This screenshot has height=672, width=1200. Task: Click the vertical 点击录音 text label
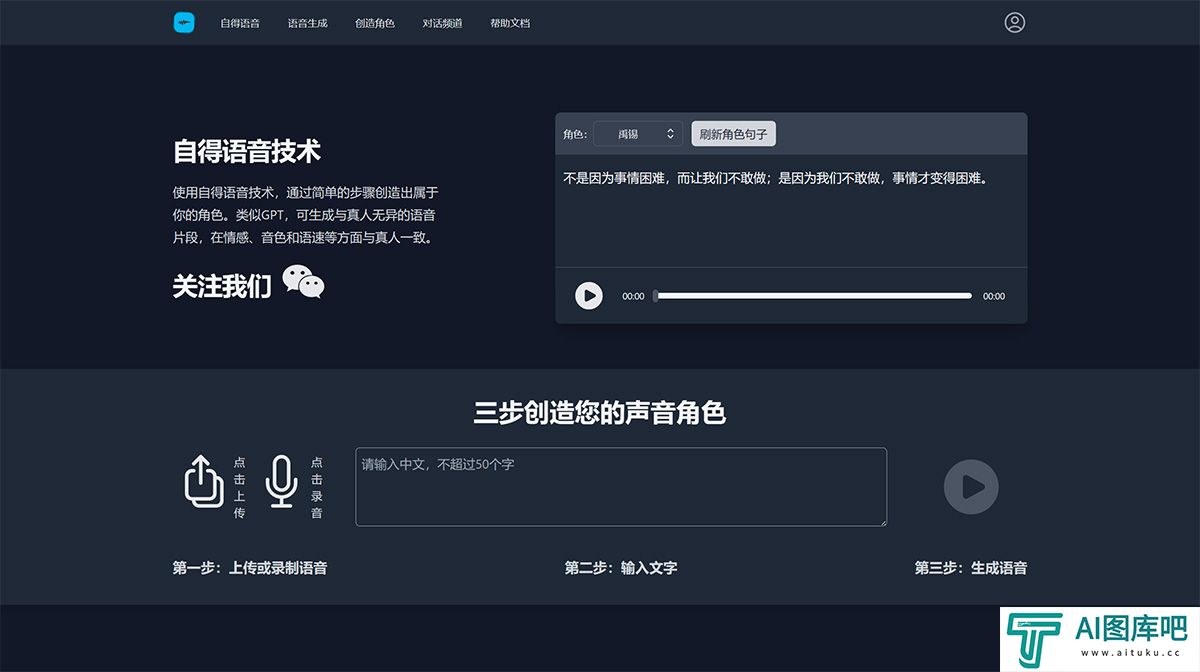point(317,488)
